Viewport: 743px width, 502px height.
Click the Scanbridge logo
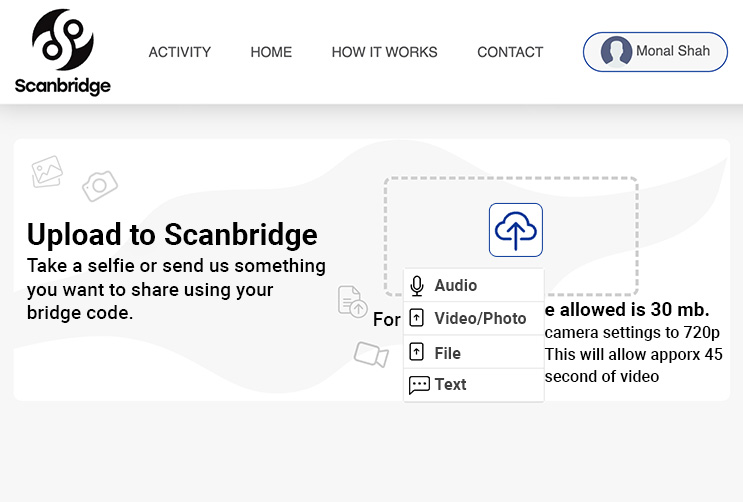pos(63,52)
